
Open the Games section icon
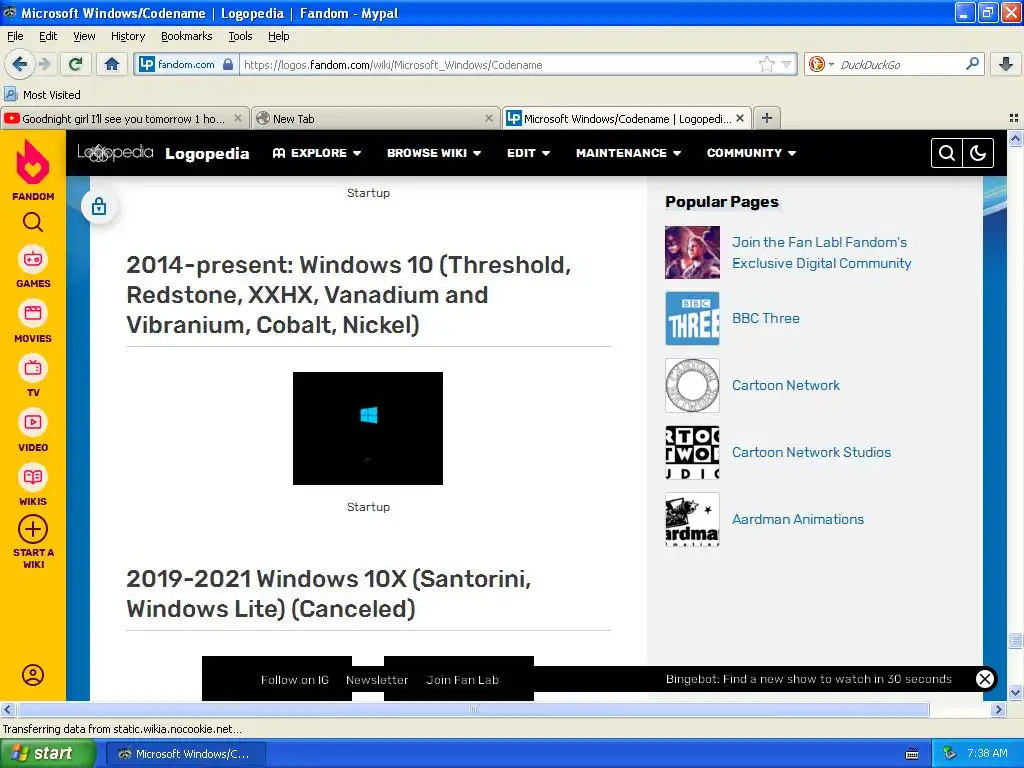click(x=33, y=260)
